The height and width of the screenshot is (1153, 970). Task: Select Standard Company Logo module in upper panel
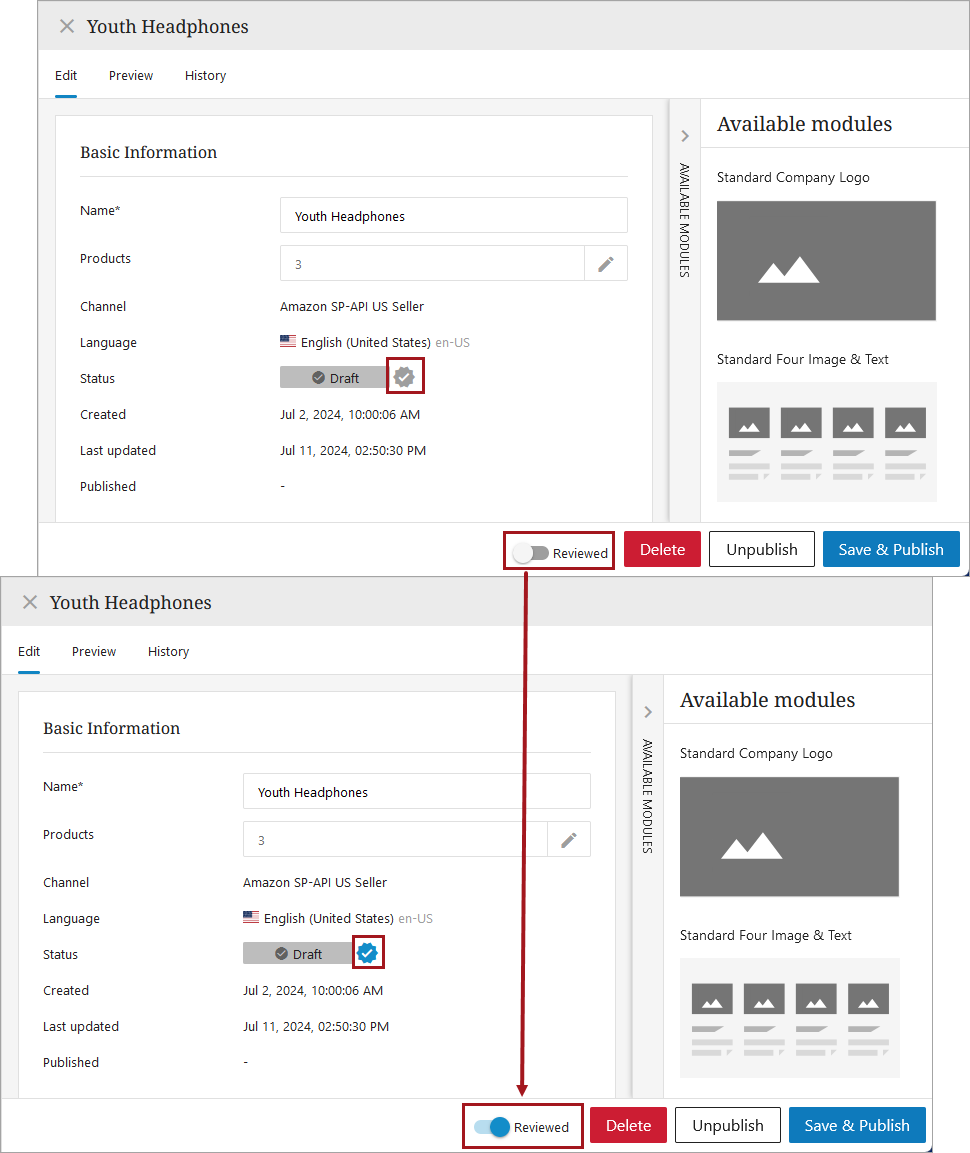click(x=826, y=260)
